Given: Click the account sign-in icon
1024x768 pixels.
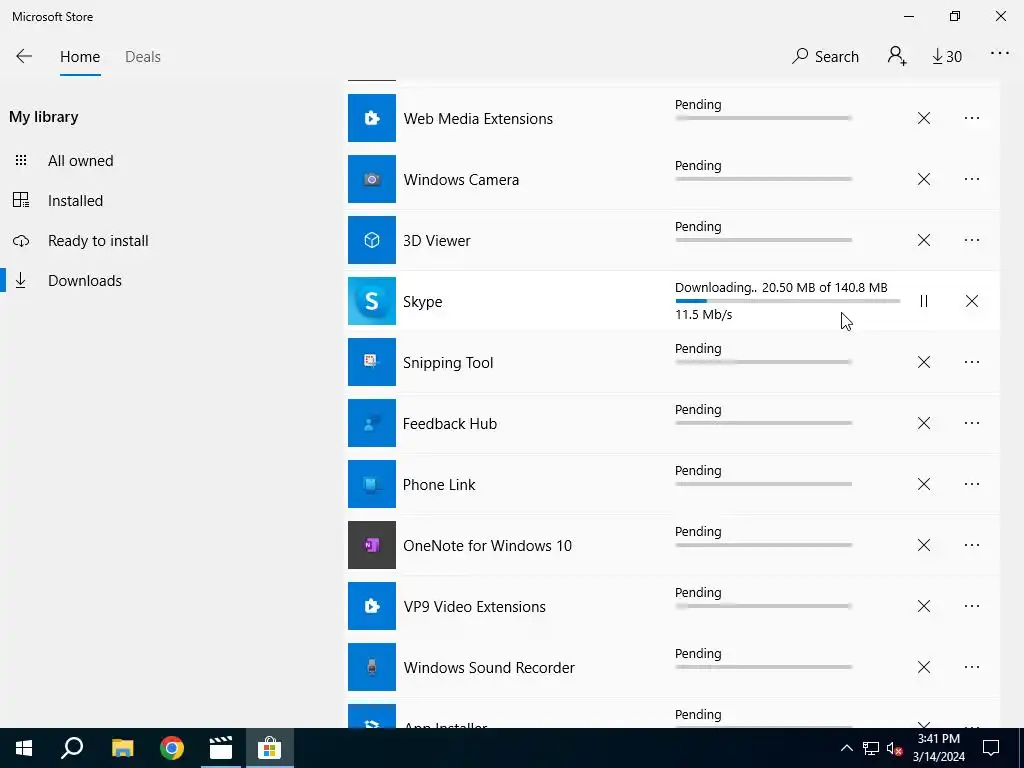Looking at the screenshot, I should point(897,56).
